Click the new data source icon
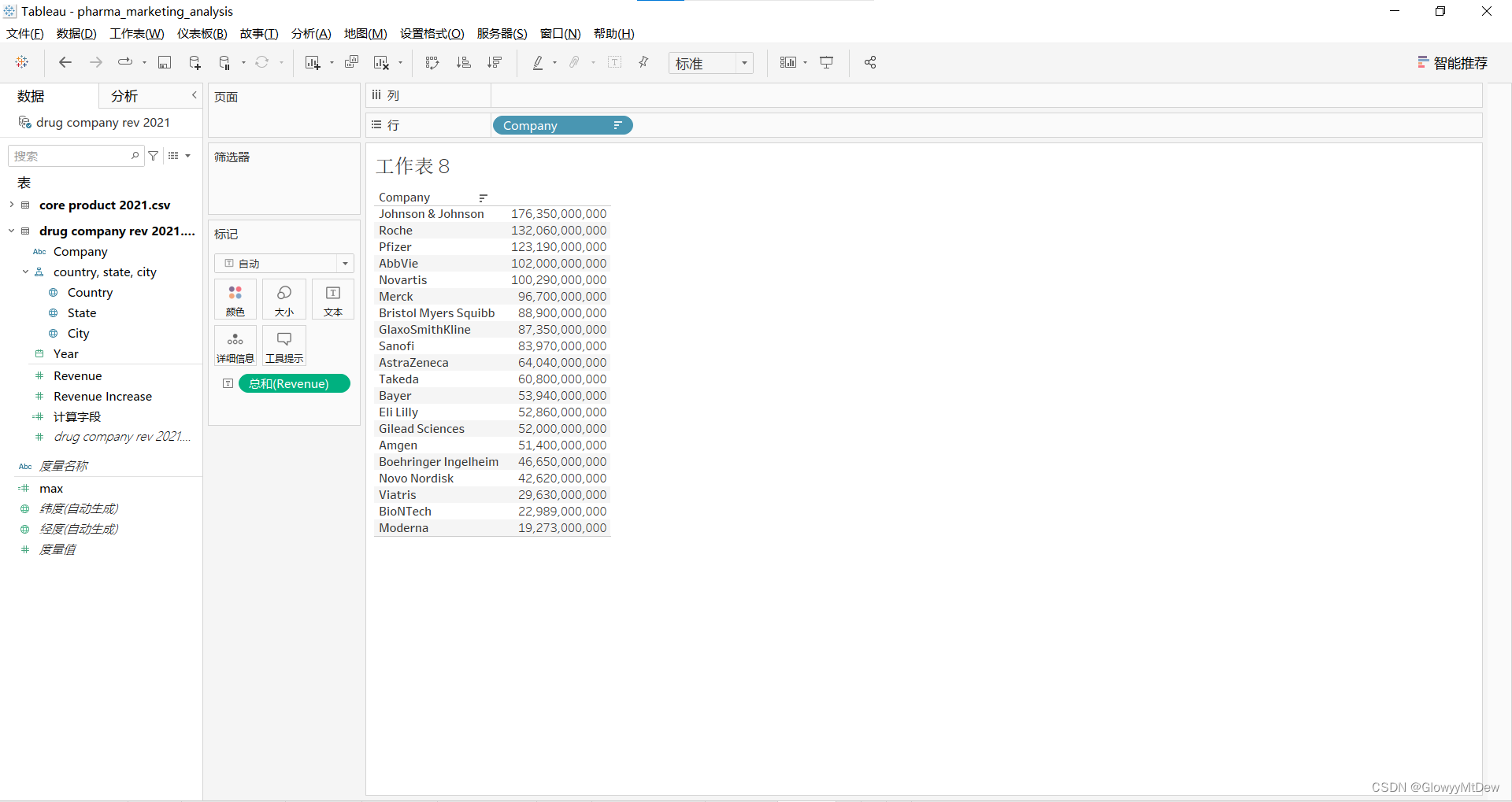The height and width of the screenshot is (802, 1512). pyautogui.click(x=195, y=62)
